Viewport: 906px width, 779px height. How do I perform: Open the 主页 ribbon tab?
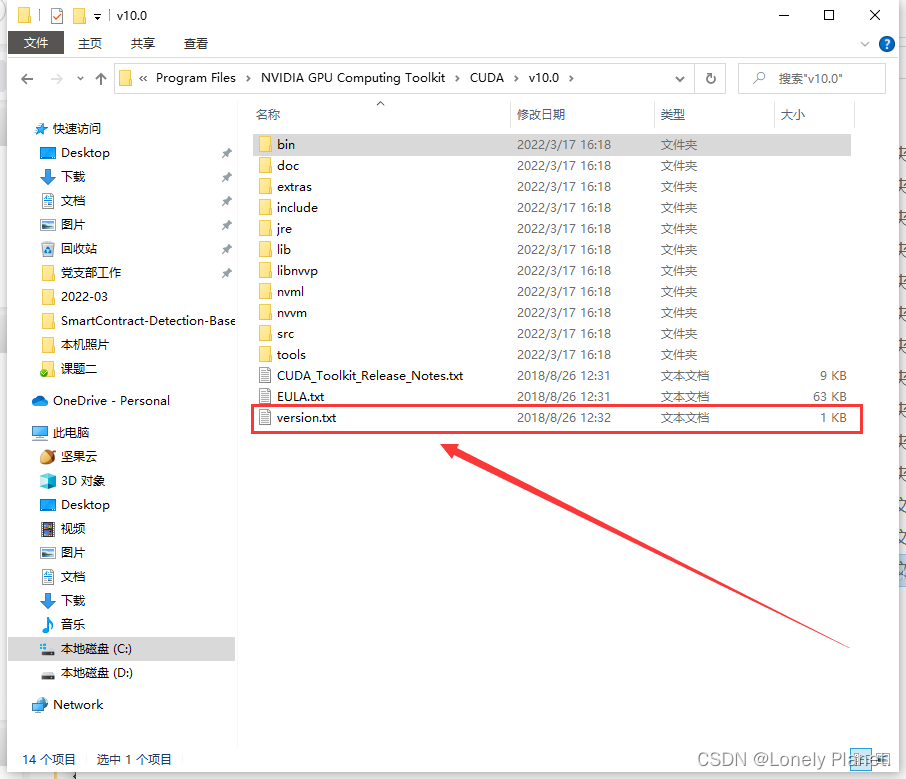(x=90, y=43)
